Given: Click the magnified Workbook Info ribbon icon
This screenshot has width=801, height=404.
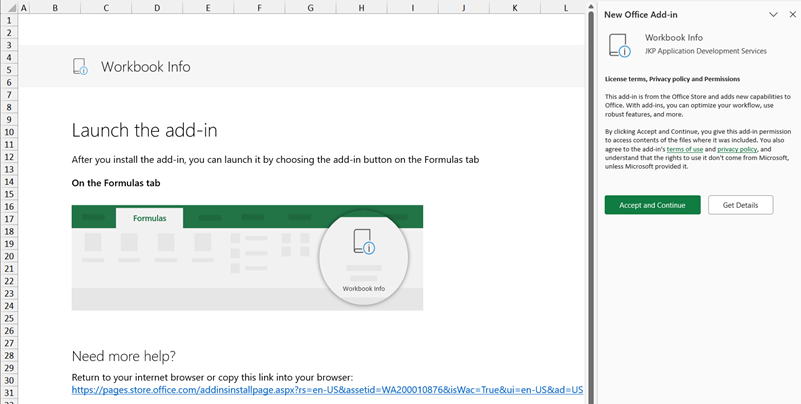Looking at the screenshot, I should [364, 241].
